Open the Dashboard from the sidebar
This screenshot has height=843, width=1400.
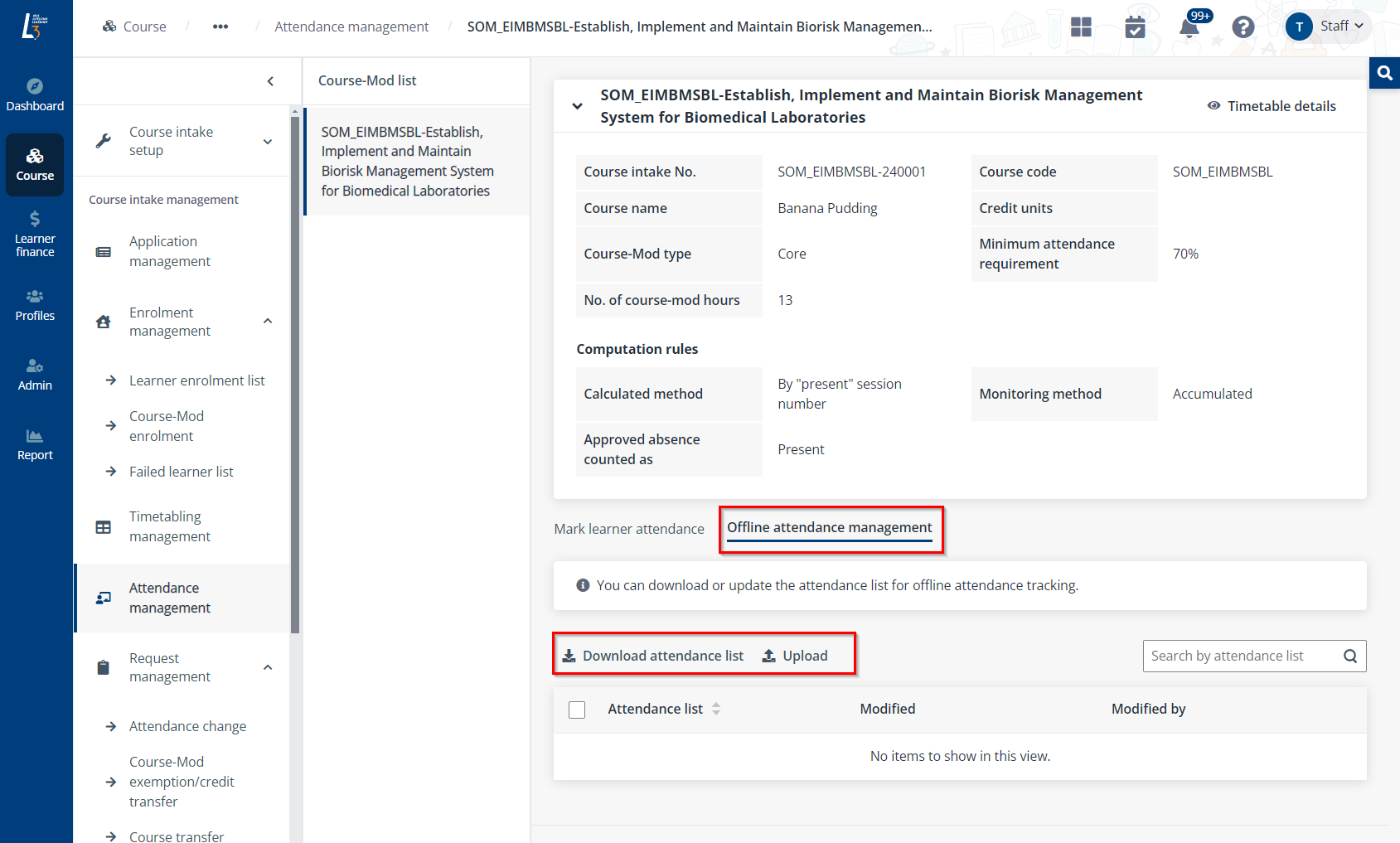click(x=35, y=93)
